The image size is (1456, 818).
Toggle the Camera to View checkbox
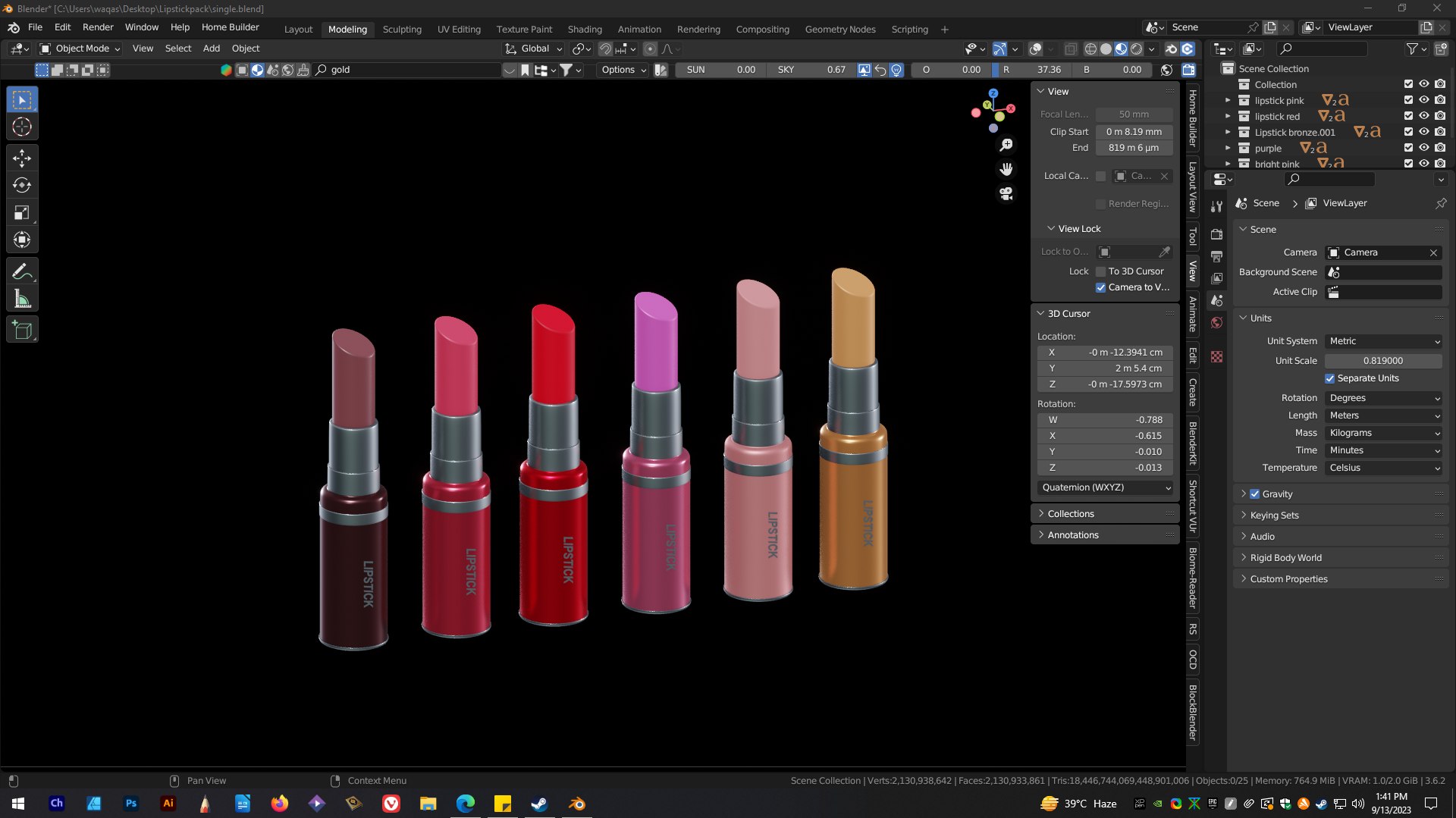(1100, 287)
